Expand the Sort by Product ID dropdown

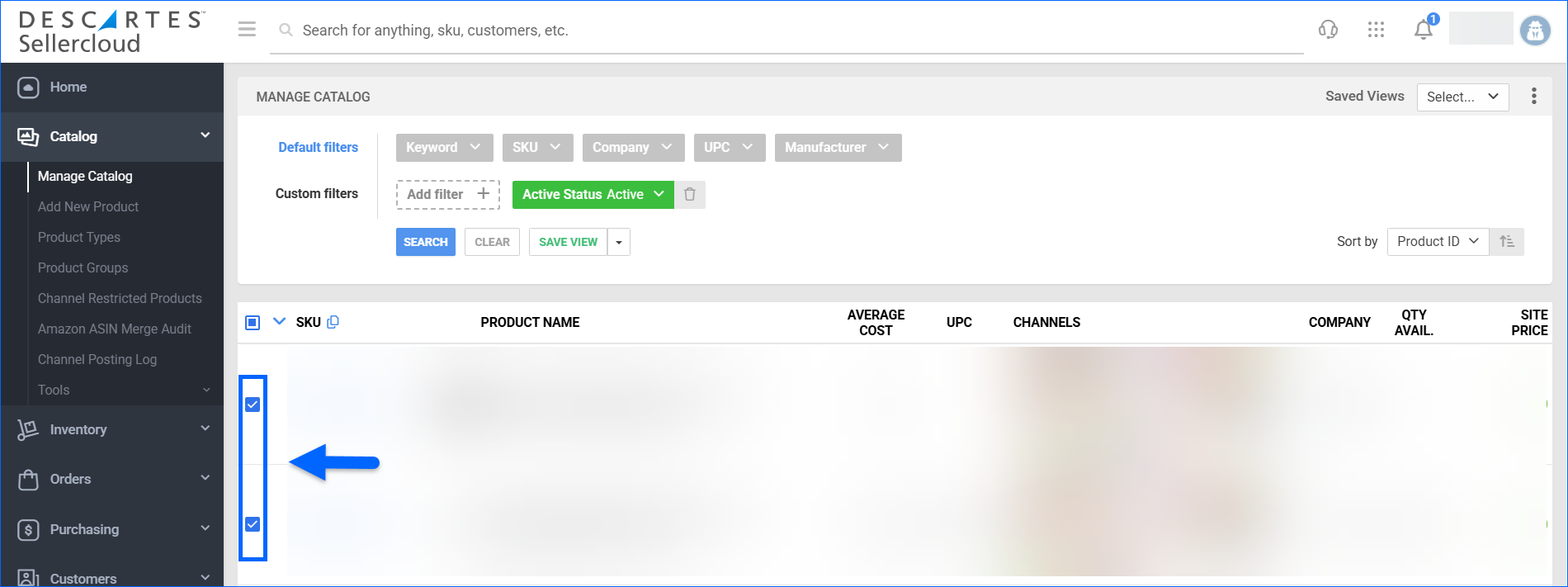click(x=1438, y=242)
